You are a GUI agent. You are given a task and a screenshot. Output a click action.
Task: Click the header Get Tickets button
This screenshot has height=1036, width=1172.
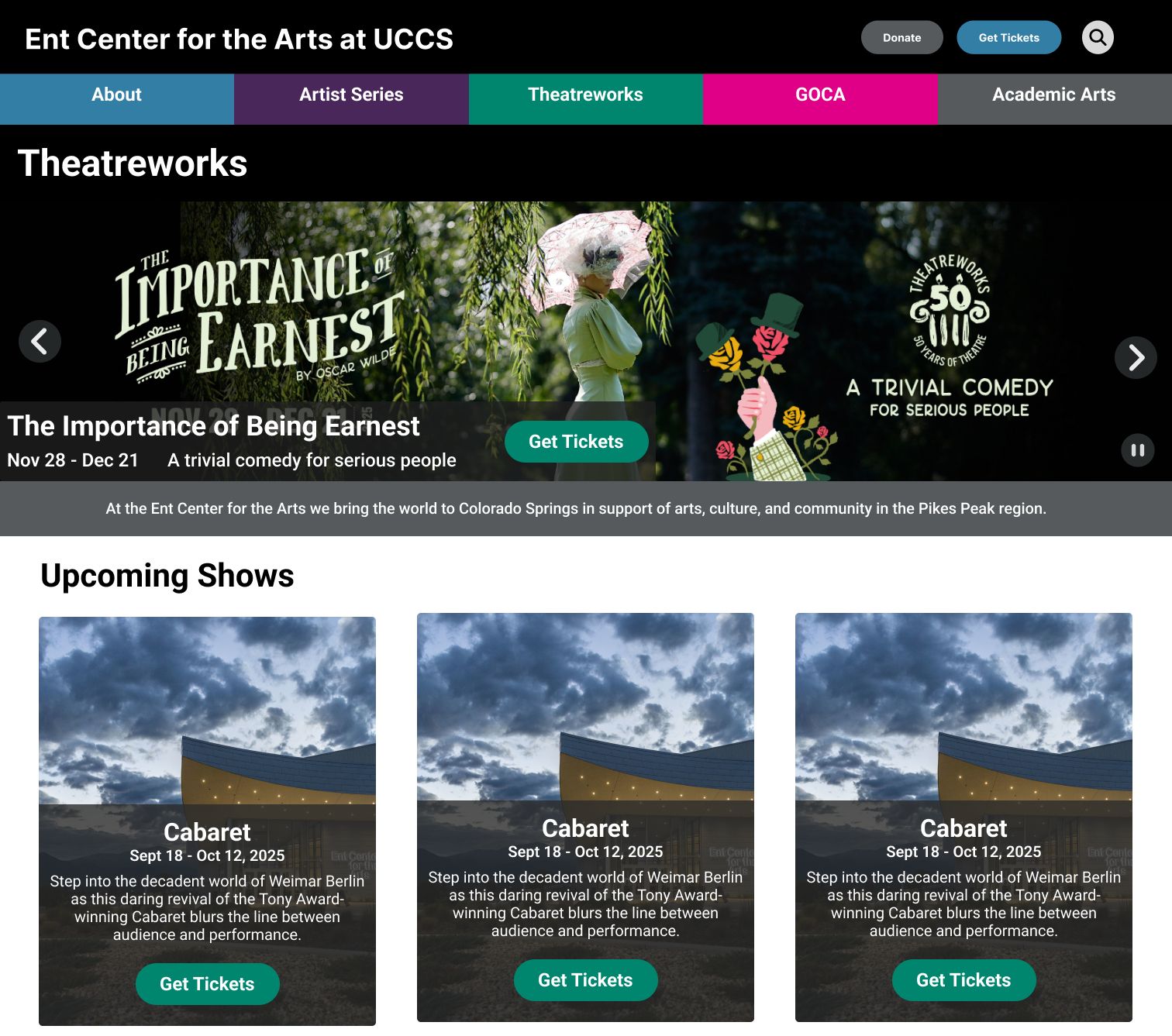point(1008,37)
